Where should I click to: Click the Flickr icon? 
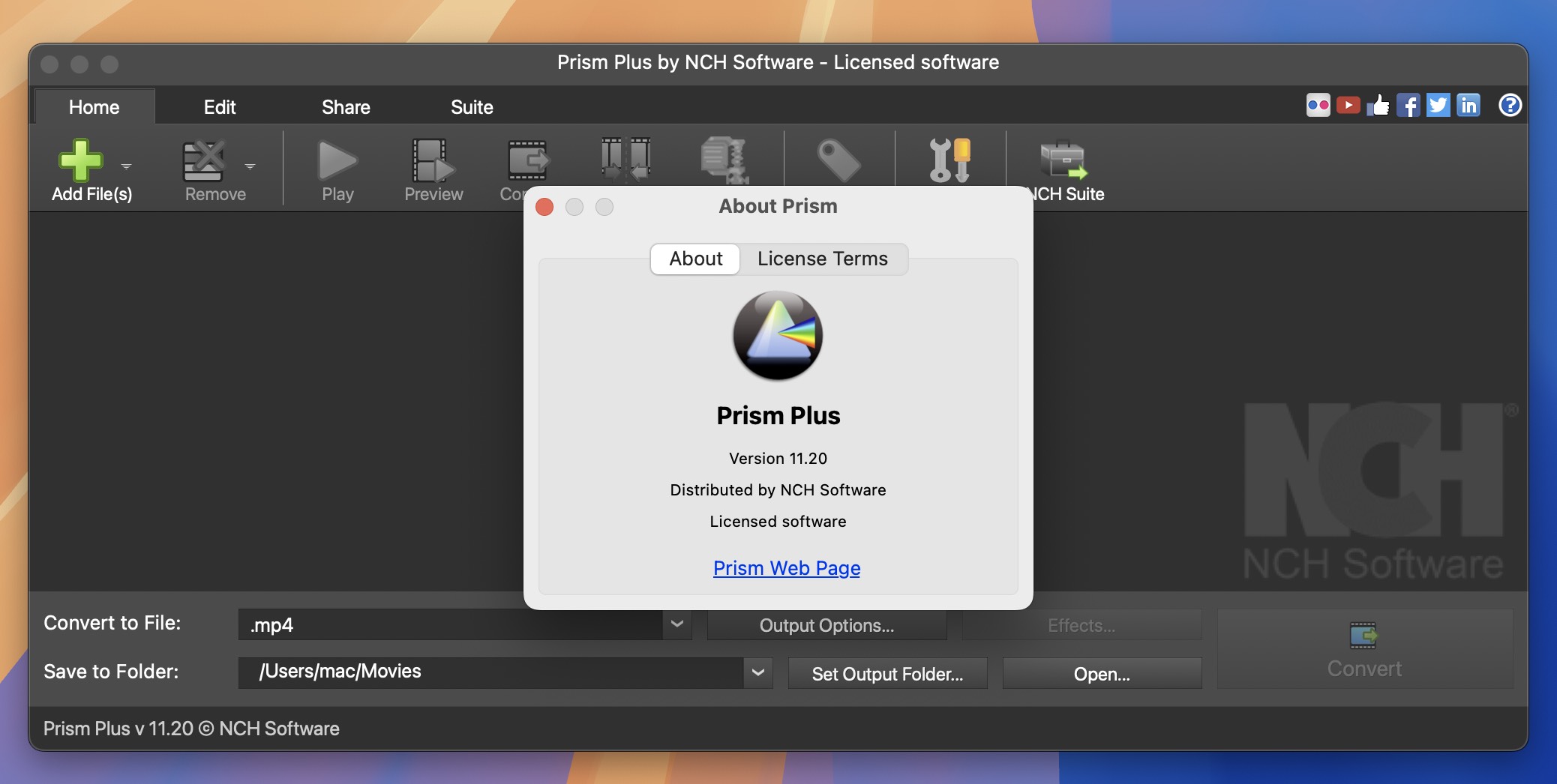point(1318,105)
